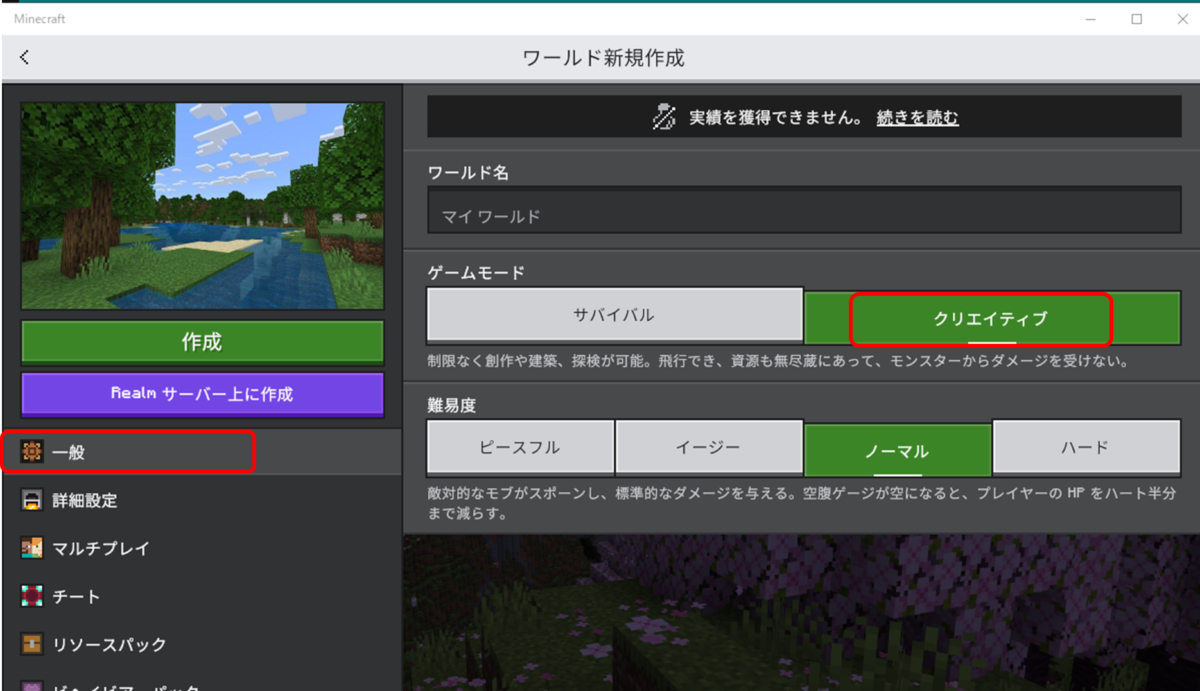
Task: Click Realm サーバー上に作成 button
Action: click(x=202, y=394)
